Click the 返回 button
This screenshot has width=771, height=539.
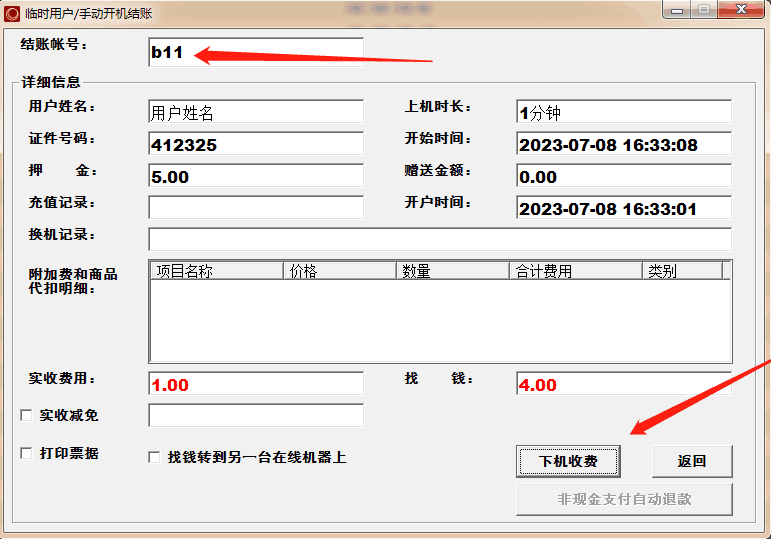pos(692,461)
